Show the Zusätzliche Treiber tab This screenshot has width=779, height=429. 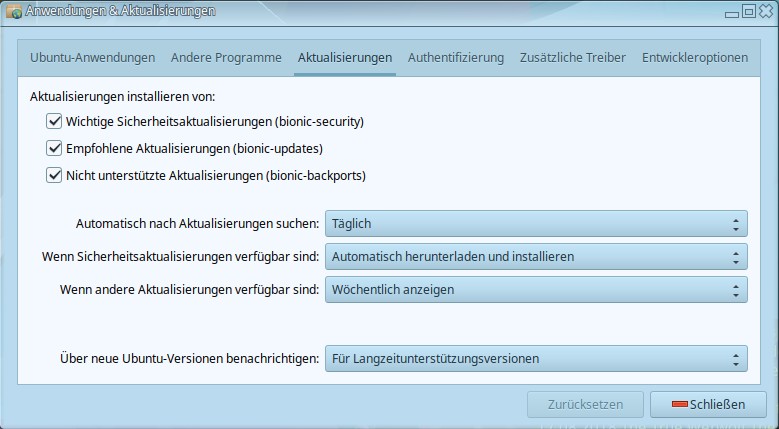point(572,58)
